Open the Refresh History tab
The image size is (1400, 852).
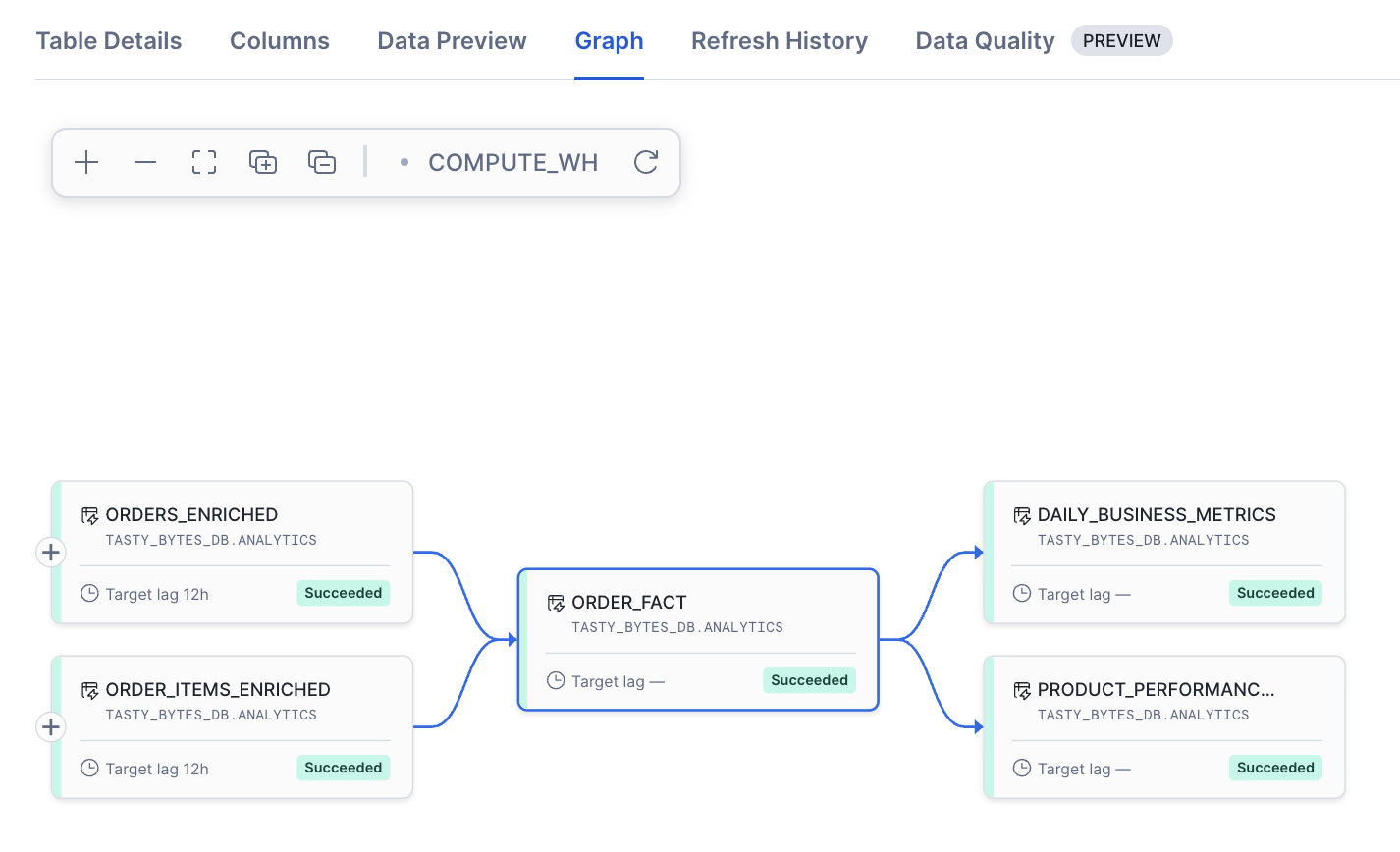coord(779,41)
